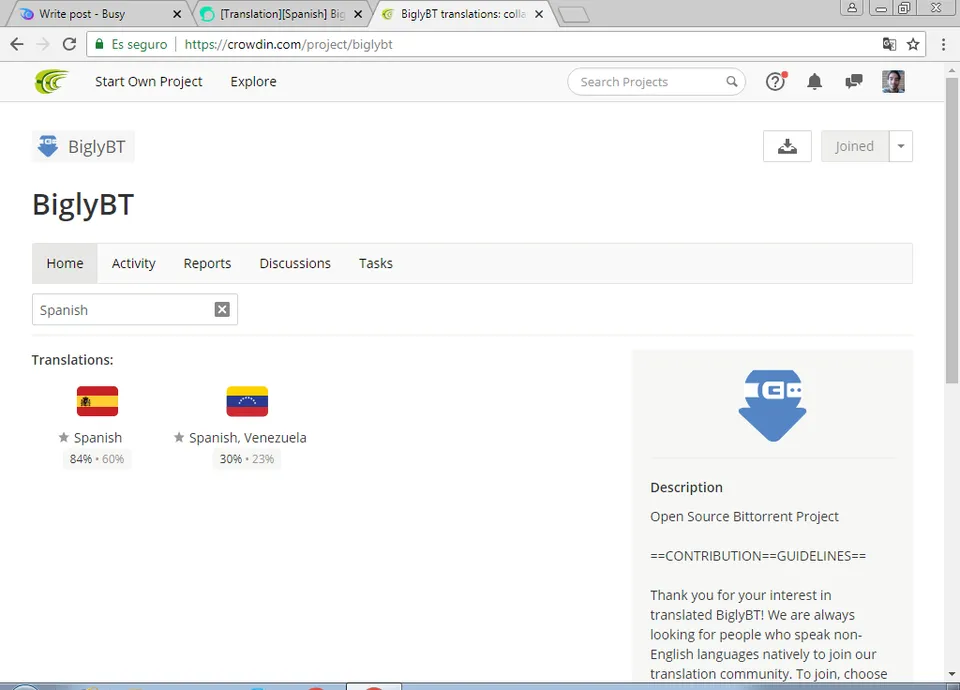
Task: Close the Write post - Busy tab
Action: tap(177, 13)
